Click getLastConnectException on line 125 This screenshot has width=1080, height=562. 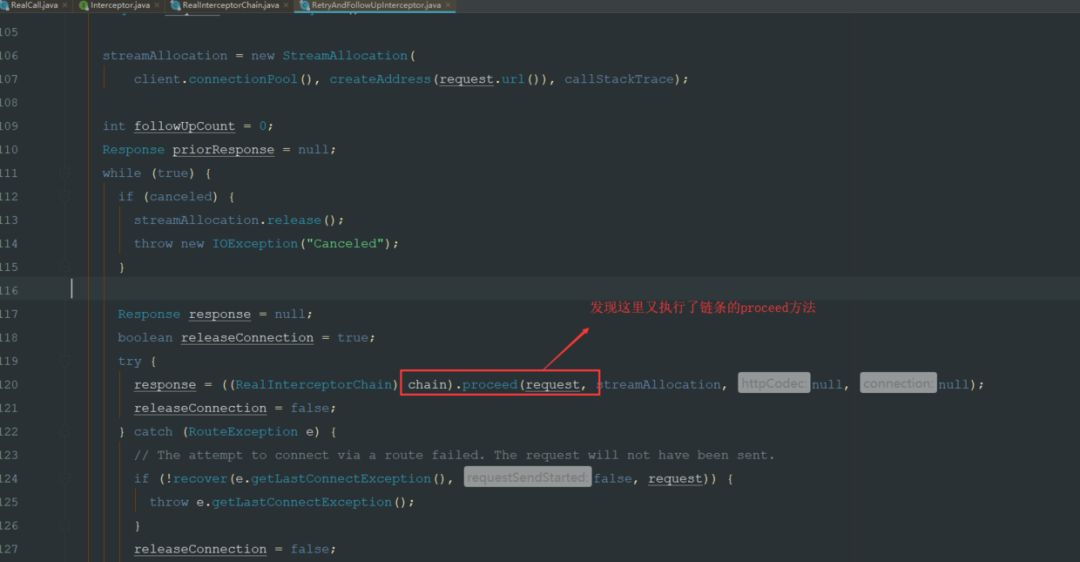tap(302, 502)
